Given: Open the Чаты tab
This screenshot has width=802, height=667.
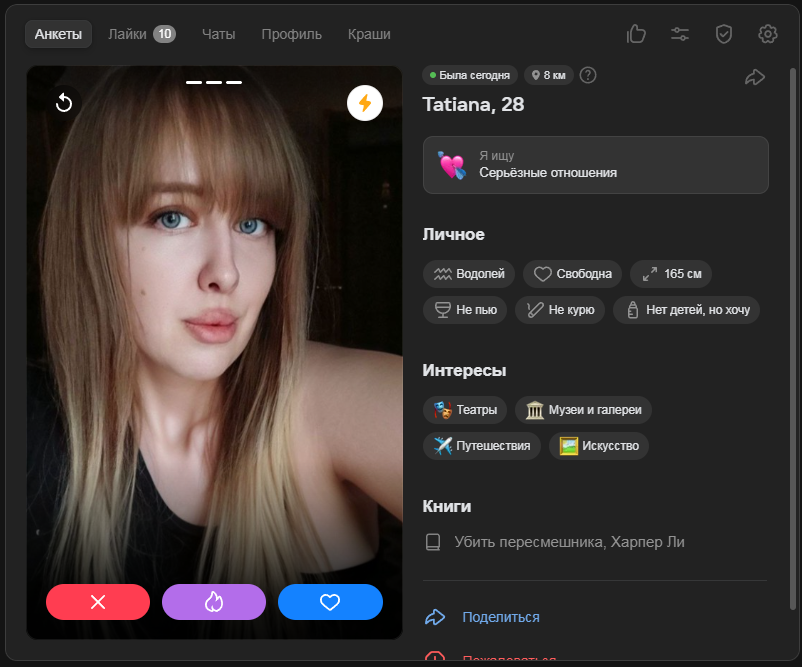Looking at the screenshot, I should point(218,34).
